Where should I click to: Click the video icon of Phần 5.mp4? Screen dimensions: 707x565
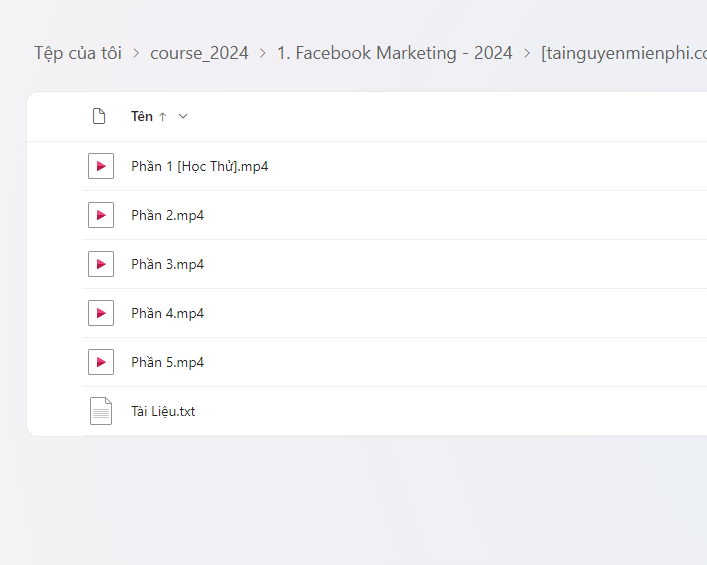click(x=100, y=362)
